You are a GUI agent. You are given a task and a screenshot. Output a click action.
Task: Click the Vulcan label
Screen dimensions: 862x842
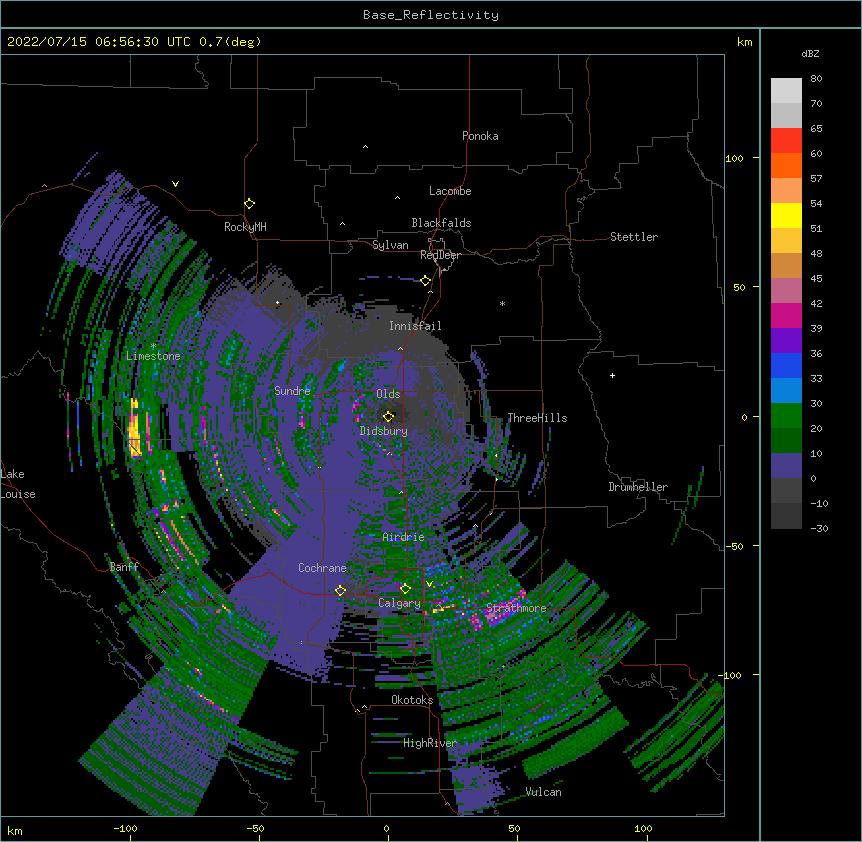pos(543,792)
